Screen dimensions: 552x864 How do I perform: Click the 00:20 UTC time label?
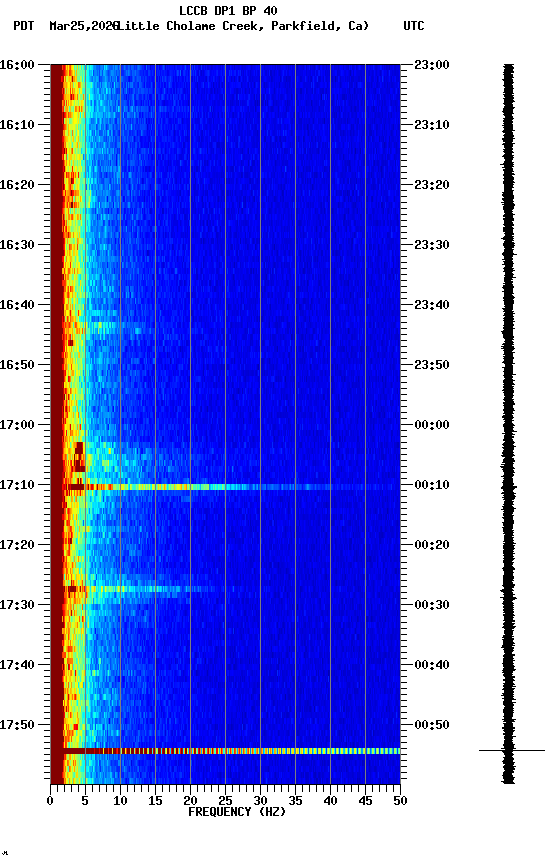click(432, 546)
